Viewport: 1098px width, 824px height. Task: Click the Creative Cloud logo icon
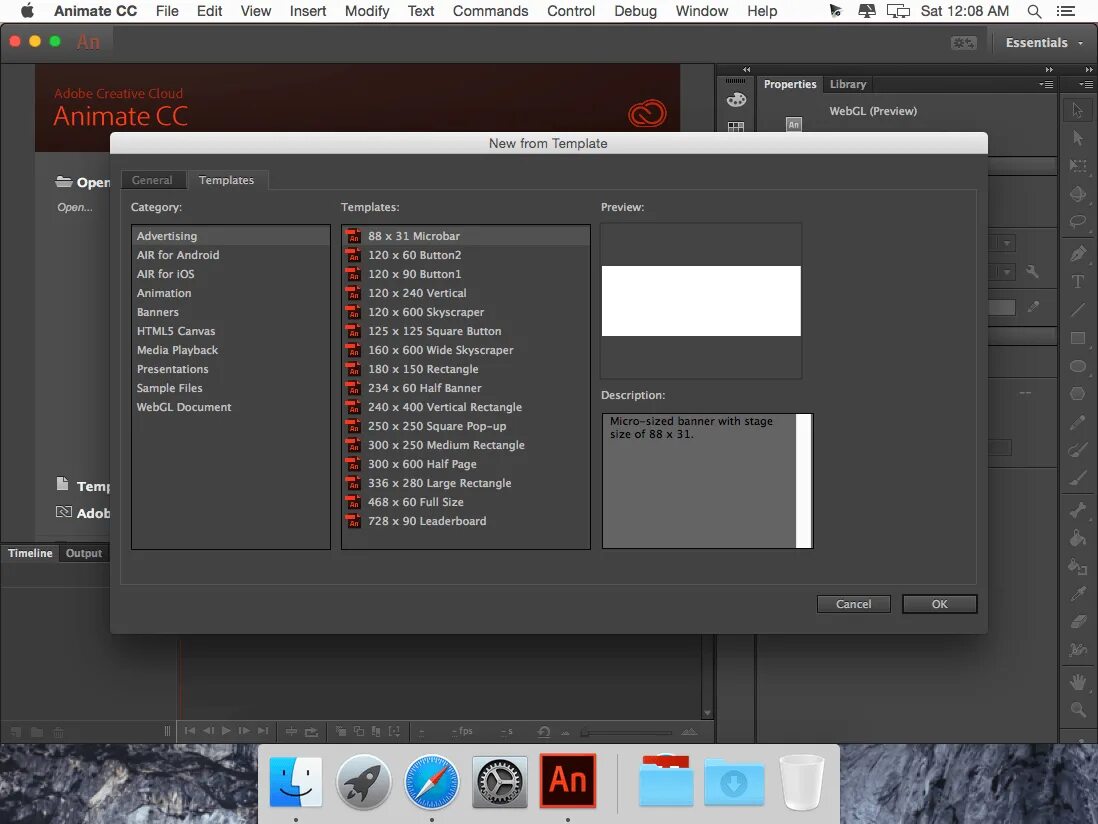pyautogui.click(x=647, y=113)
